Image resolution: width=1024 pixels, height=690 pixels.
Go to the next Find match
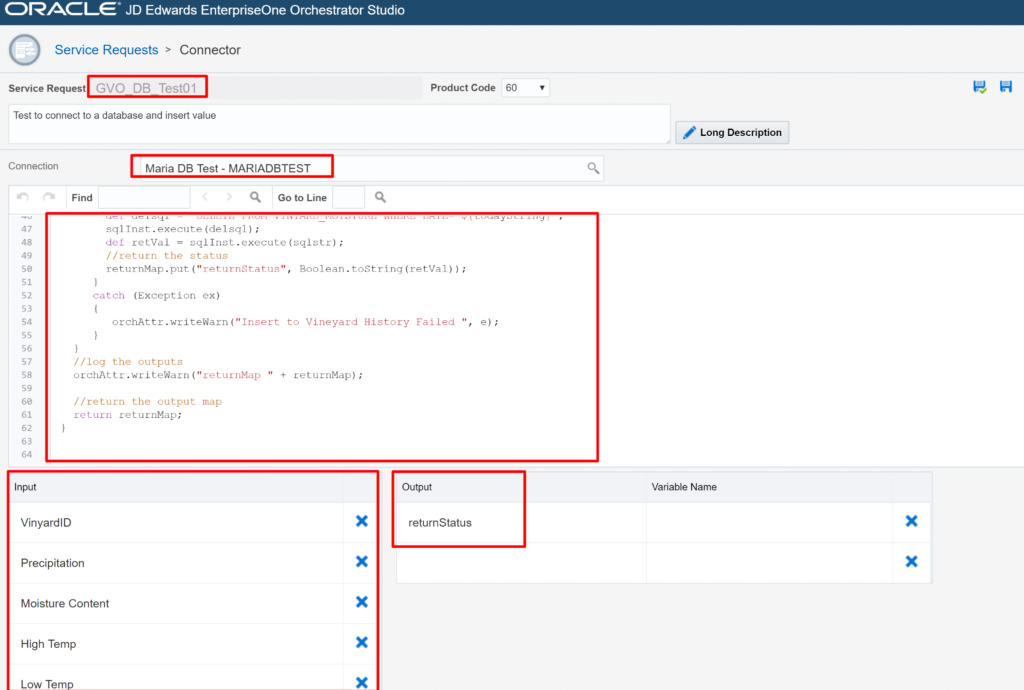click(x=229, y=197)
